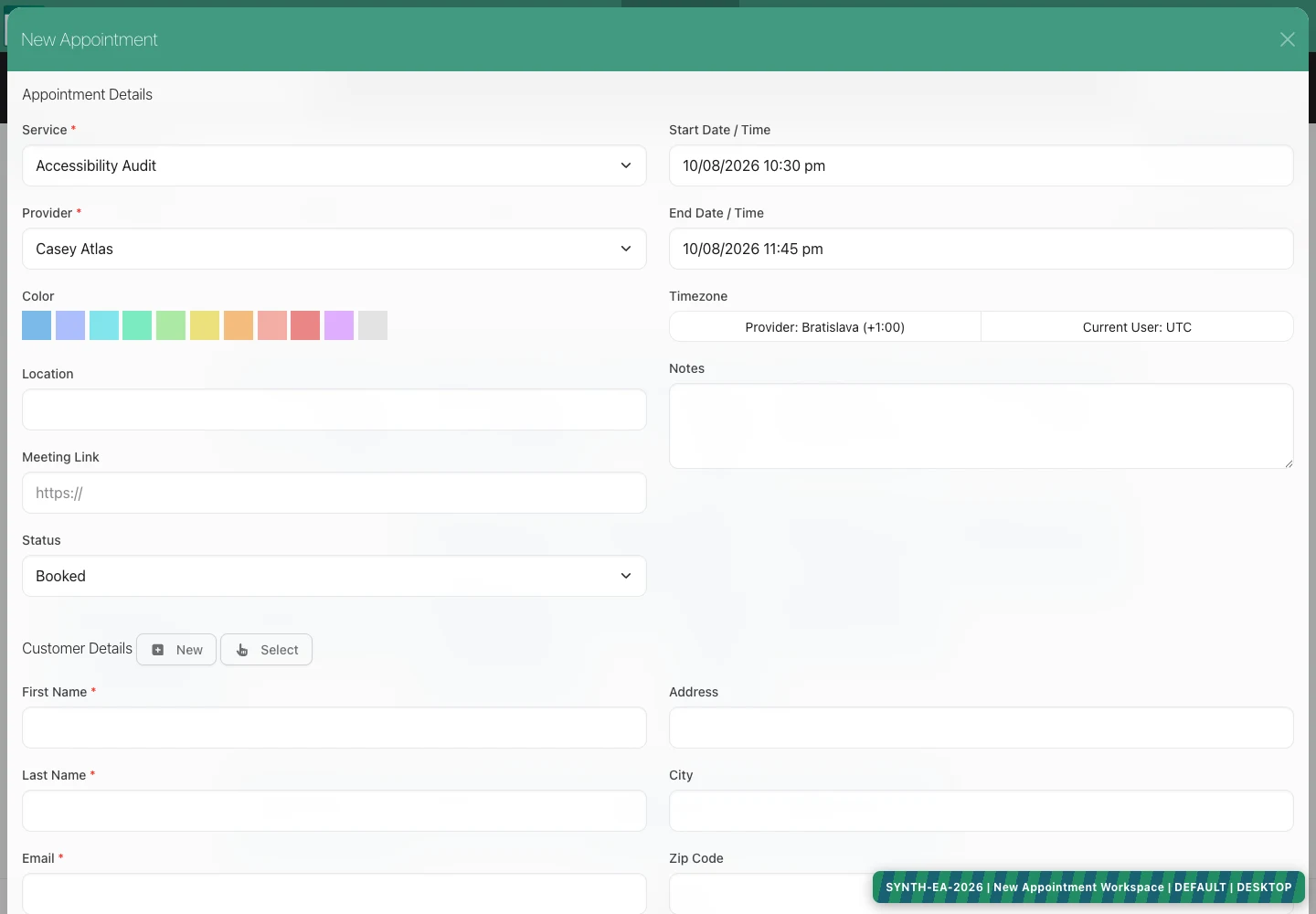Focus the Email field
The image size is (1316, 914).
[334, 893]
